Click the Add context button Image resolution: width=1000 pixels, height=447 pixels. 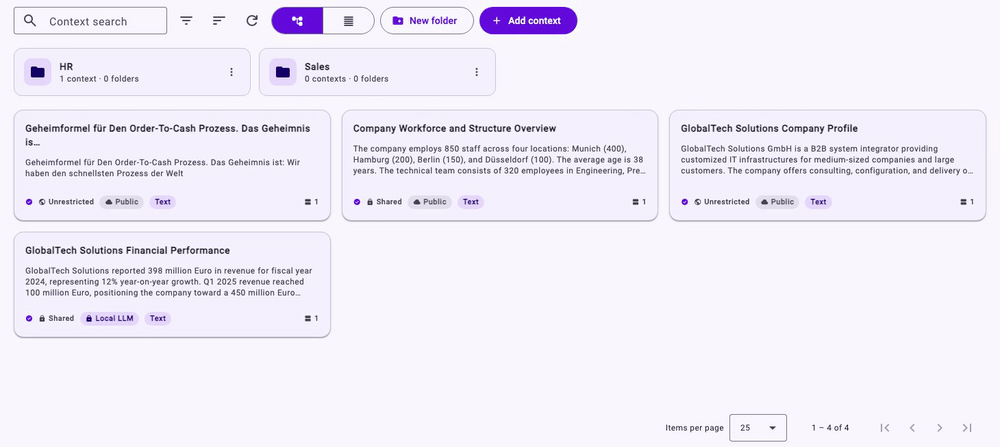pos(528,20)
